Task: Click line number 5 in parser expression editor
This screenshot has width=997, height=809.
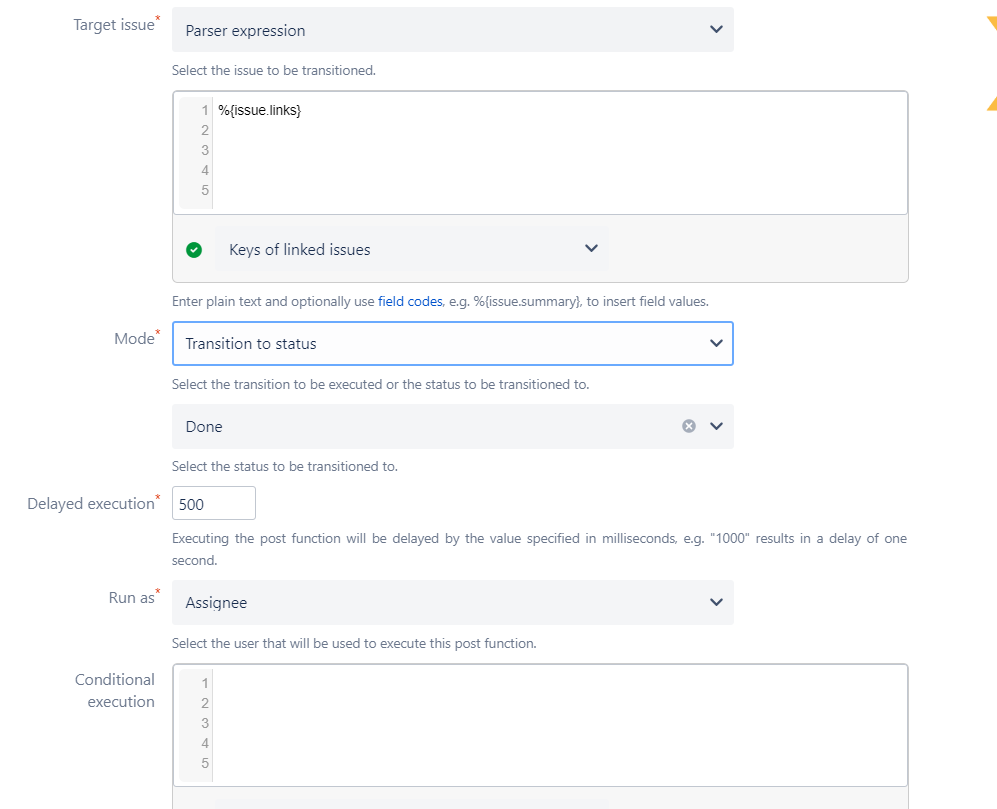Action: tap(205, 190)
